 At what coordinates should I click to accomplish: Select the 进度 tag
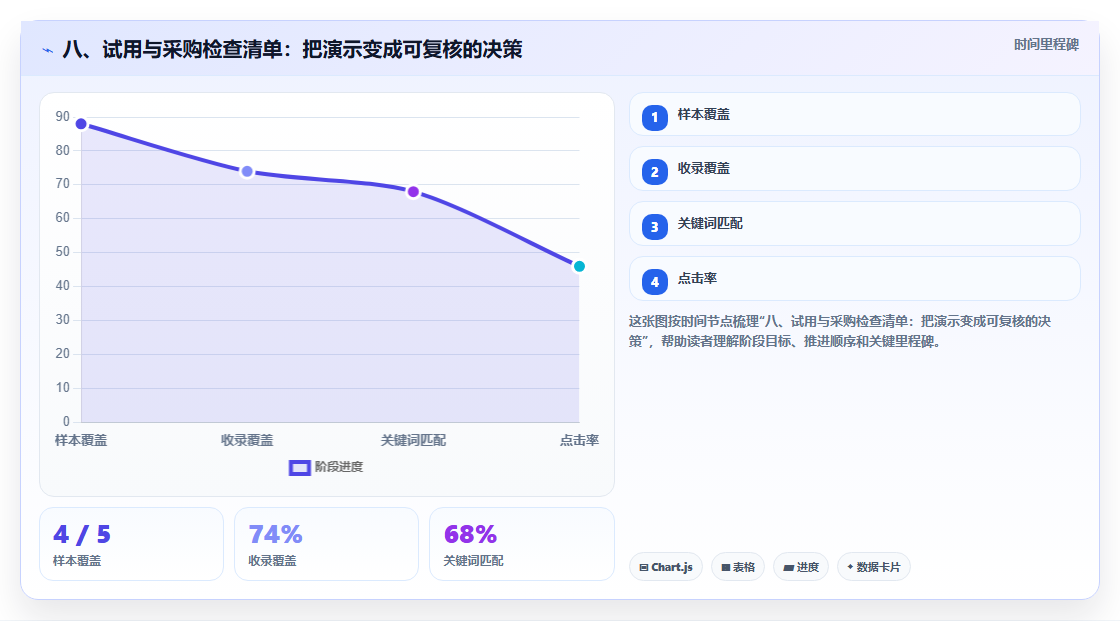click(801, 567)
